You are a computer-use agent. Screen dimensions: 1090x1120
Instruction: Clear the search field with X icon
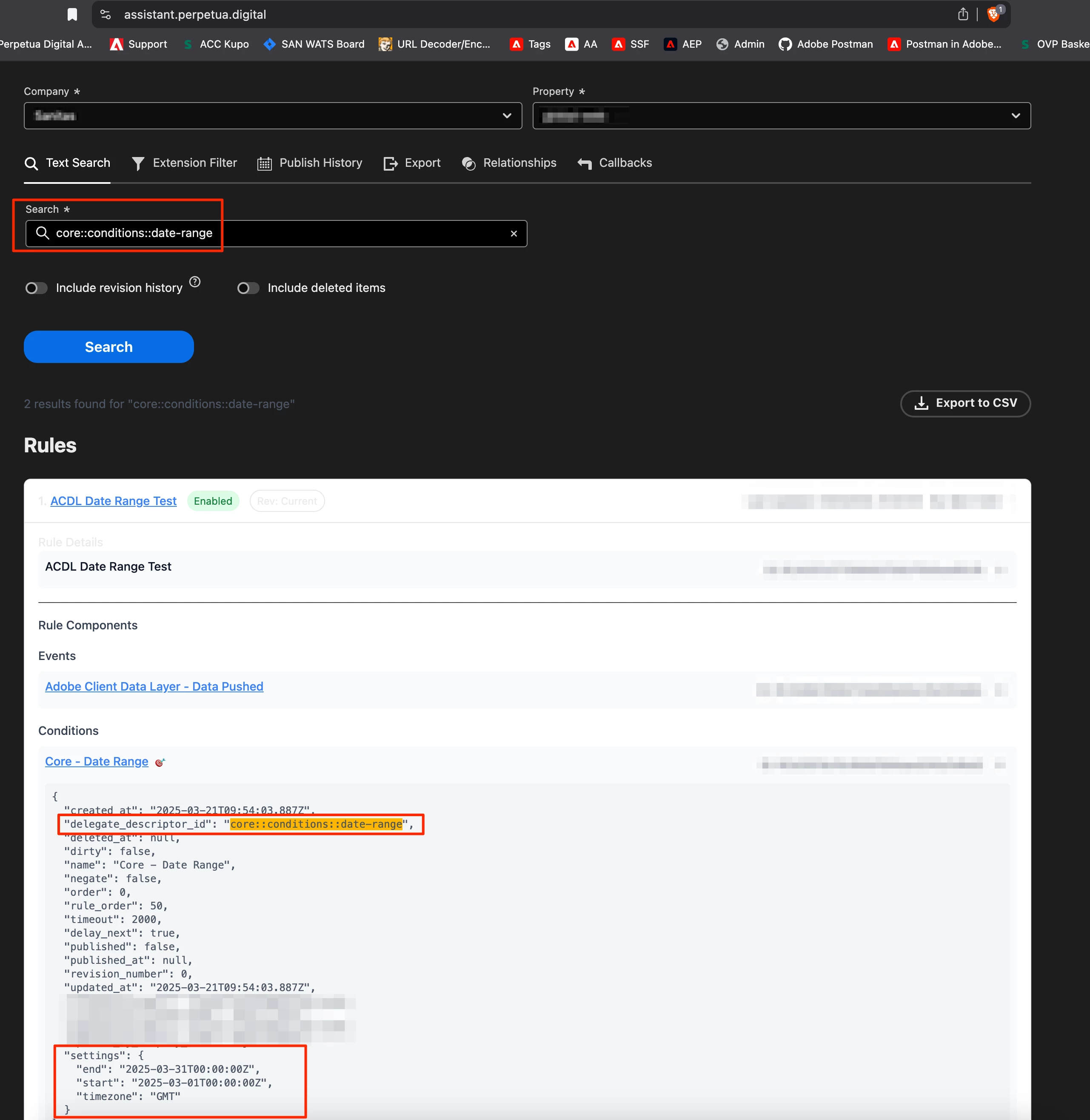pyautogui.click(x=514, y=234)
